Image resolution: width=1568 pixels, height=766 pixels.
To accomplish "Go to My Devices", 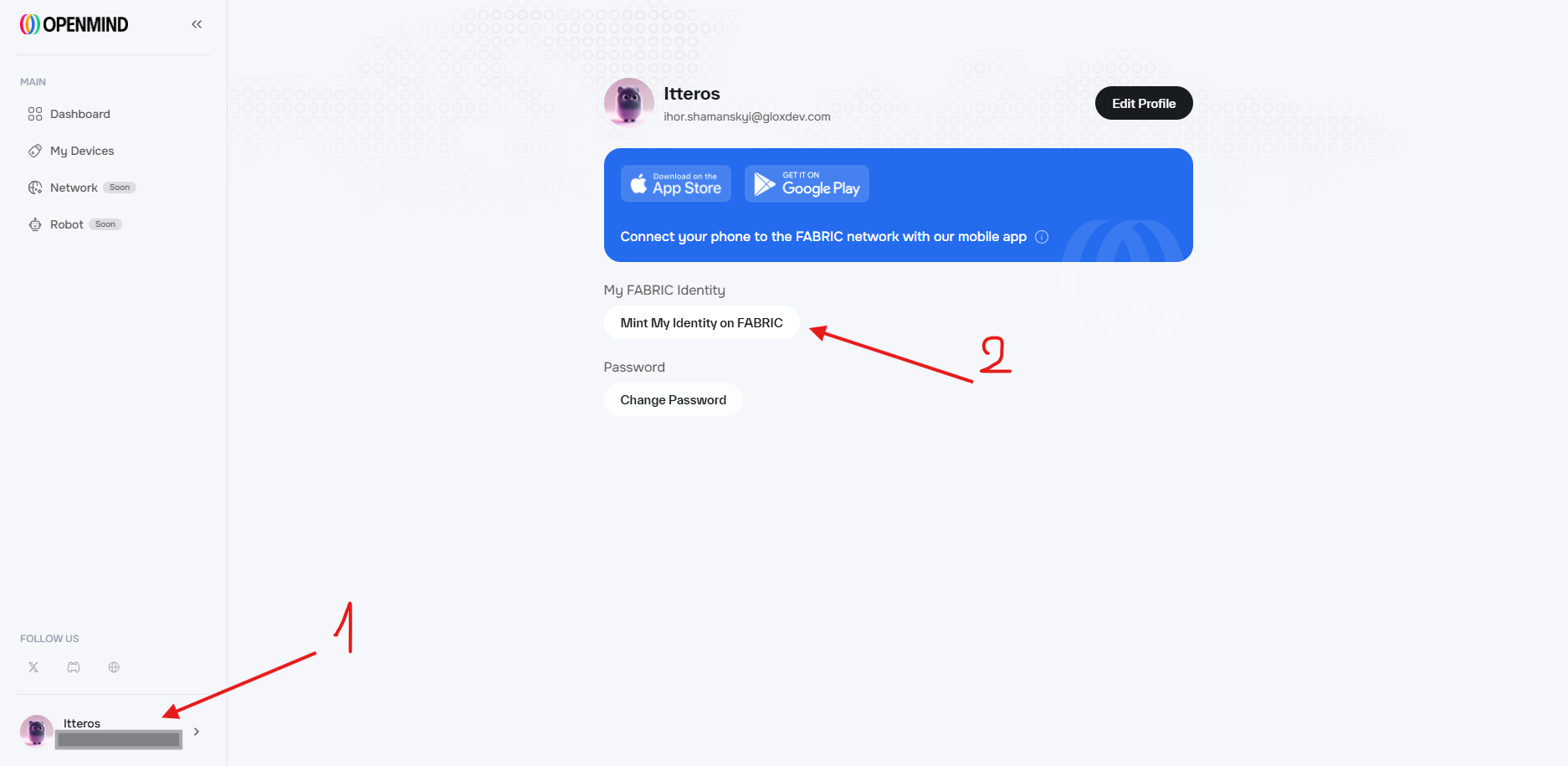I will click(81, 151).
